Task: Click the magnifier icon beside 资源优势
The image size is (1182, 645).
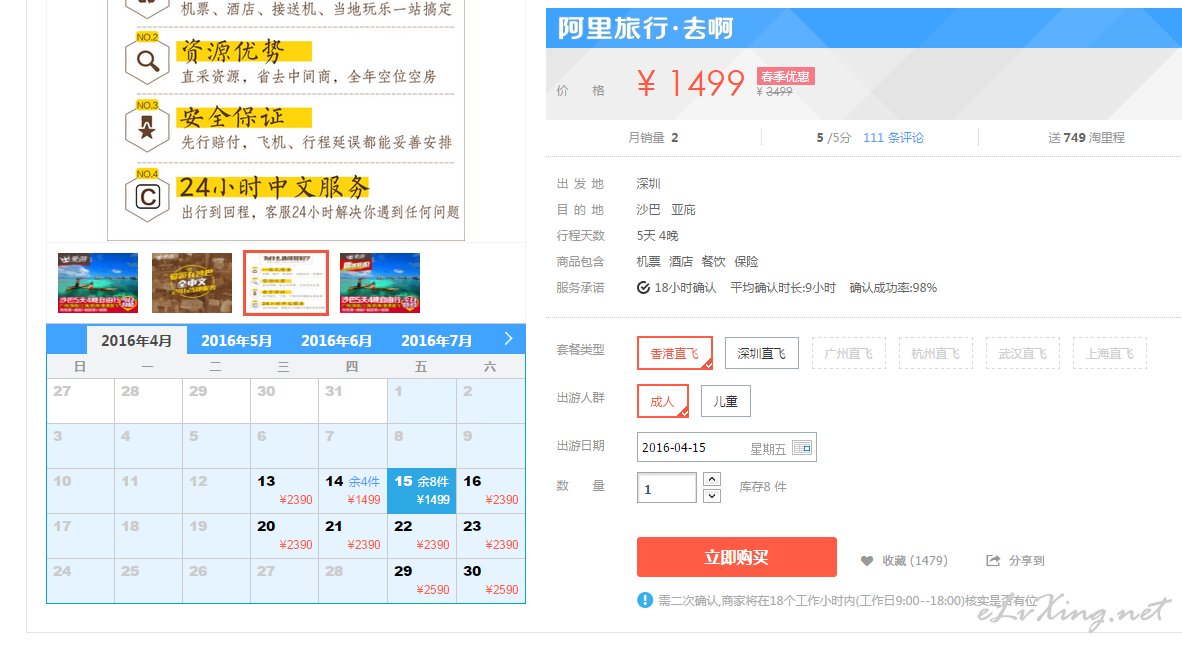Action: coord(147,60)
